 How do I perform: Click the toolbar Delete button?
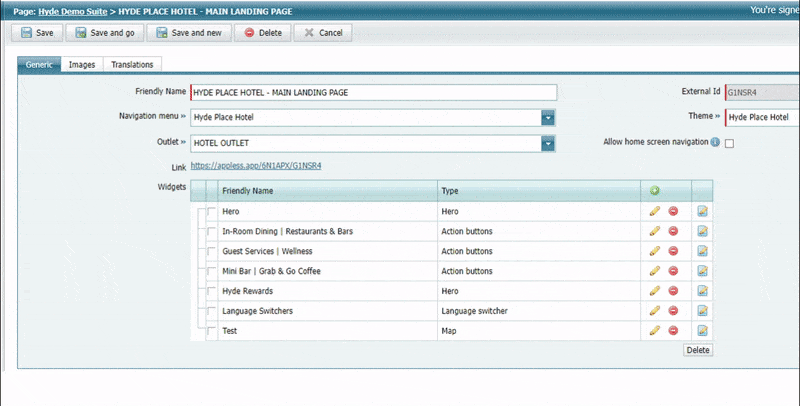[x=263, y=33]
